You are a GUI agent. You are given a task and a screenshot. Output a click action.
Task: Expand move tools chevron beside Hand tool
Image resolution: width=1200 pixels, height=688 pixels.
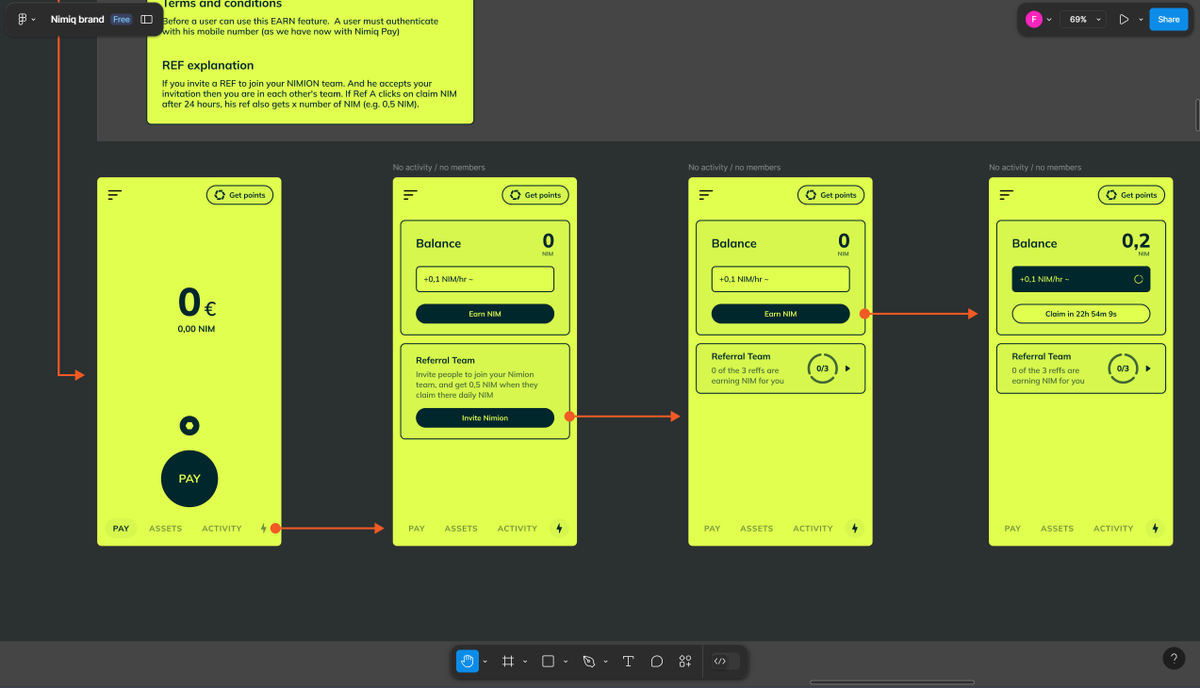(x=485, y=662)
